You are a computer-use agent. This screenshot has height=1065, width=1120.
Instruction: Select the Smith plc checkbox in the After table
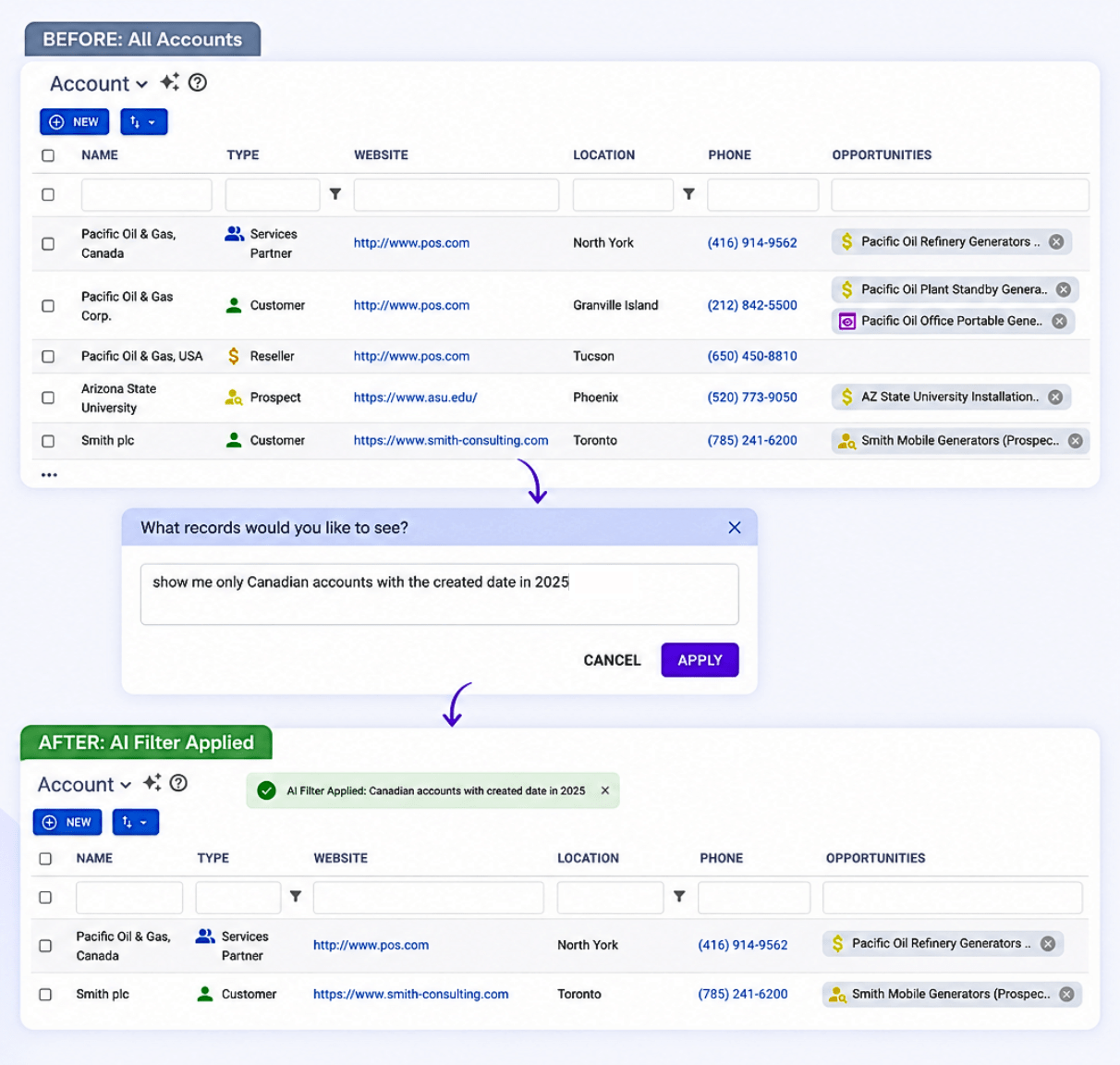click(45, 995)
